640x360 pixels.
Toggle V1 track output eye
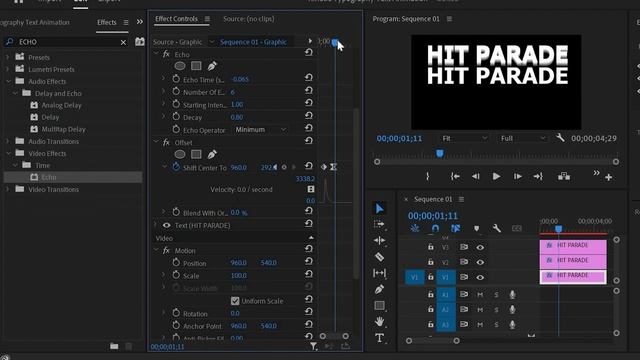pyautogui.click(x=480, y=278)
